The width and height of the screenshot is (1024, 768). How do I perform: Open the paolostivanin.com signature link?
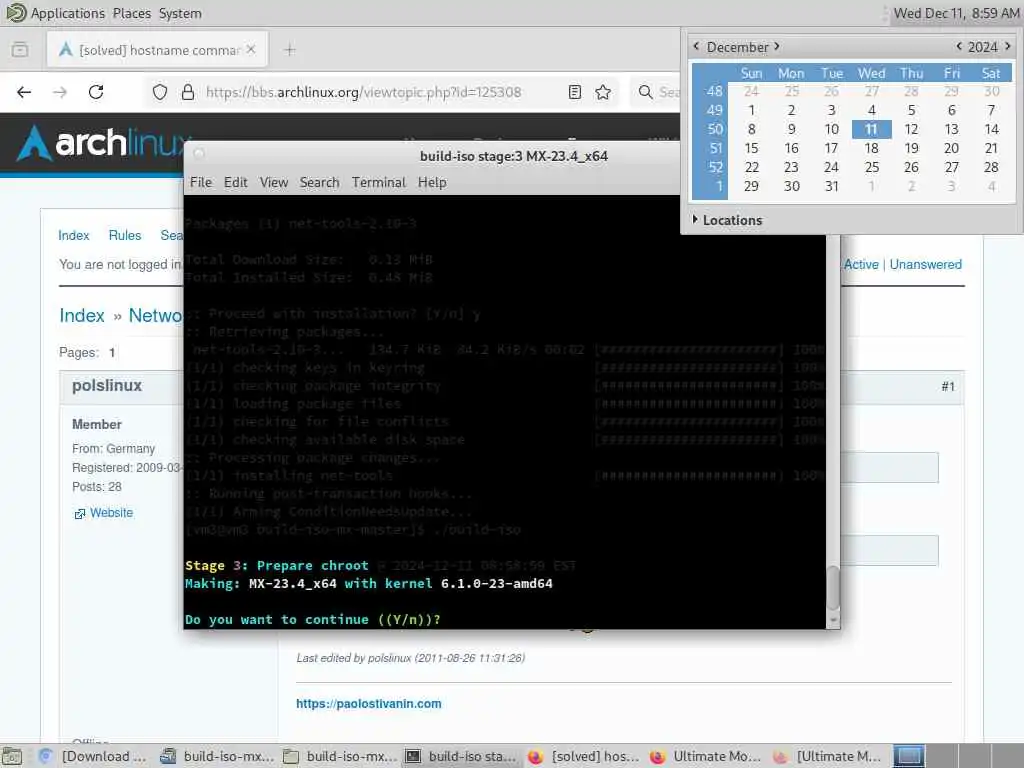pyautogui.click(x=368, y=704)
